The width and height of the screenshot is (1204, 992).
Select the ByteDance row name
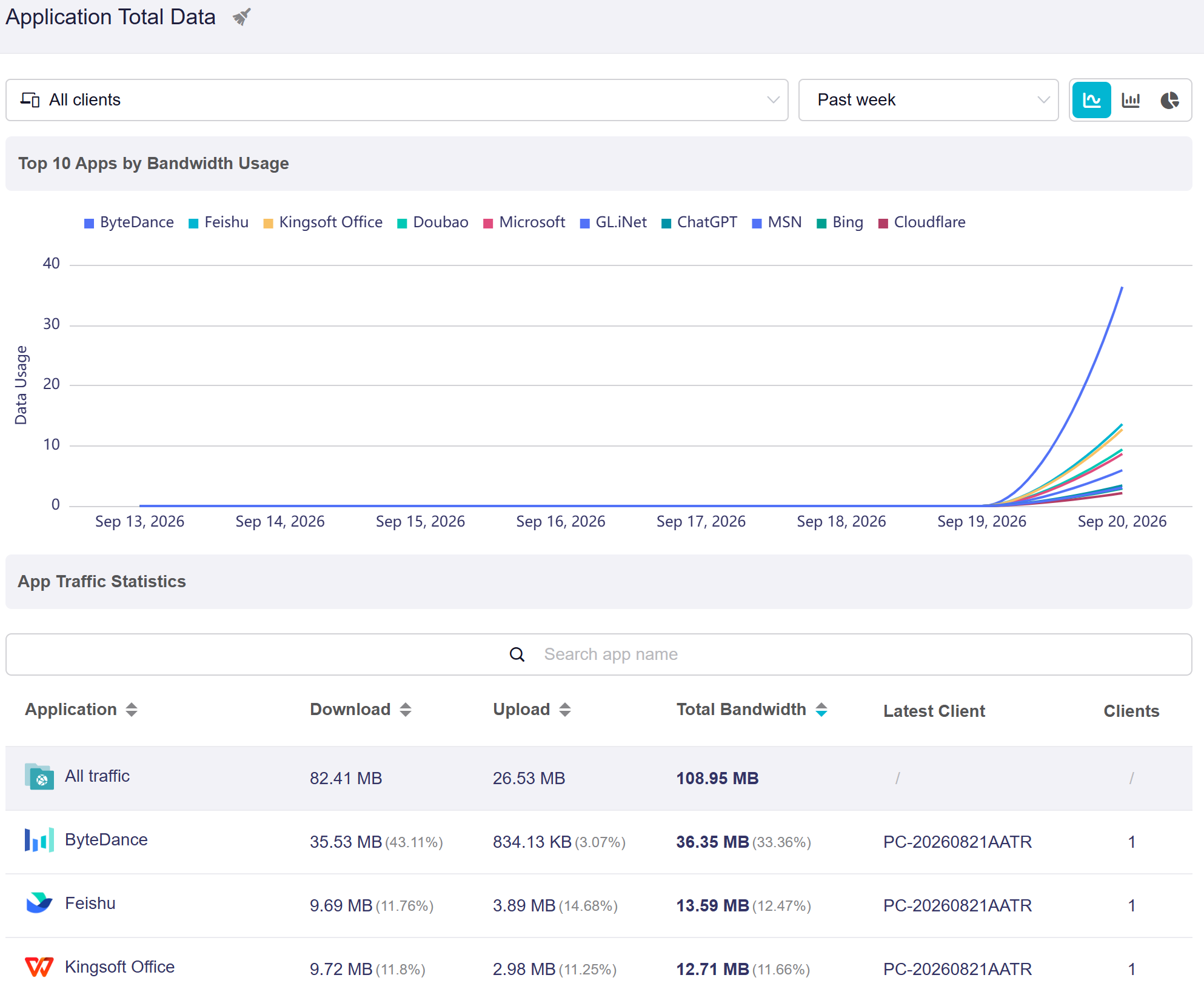point(107,840)
